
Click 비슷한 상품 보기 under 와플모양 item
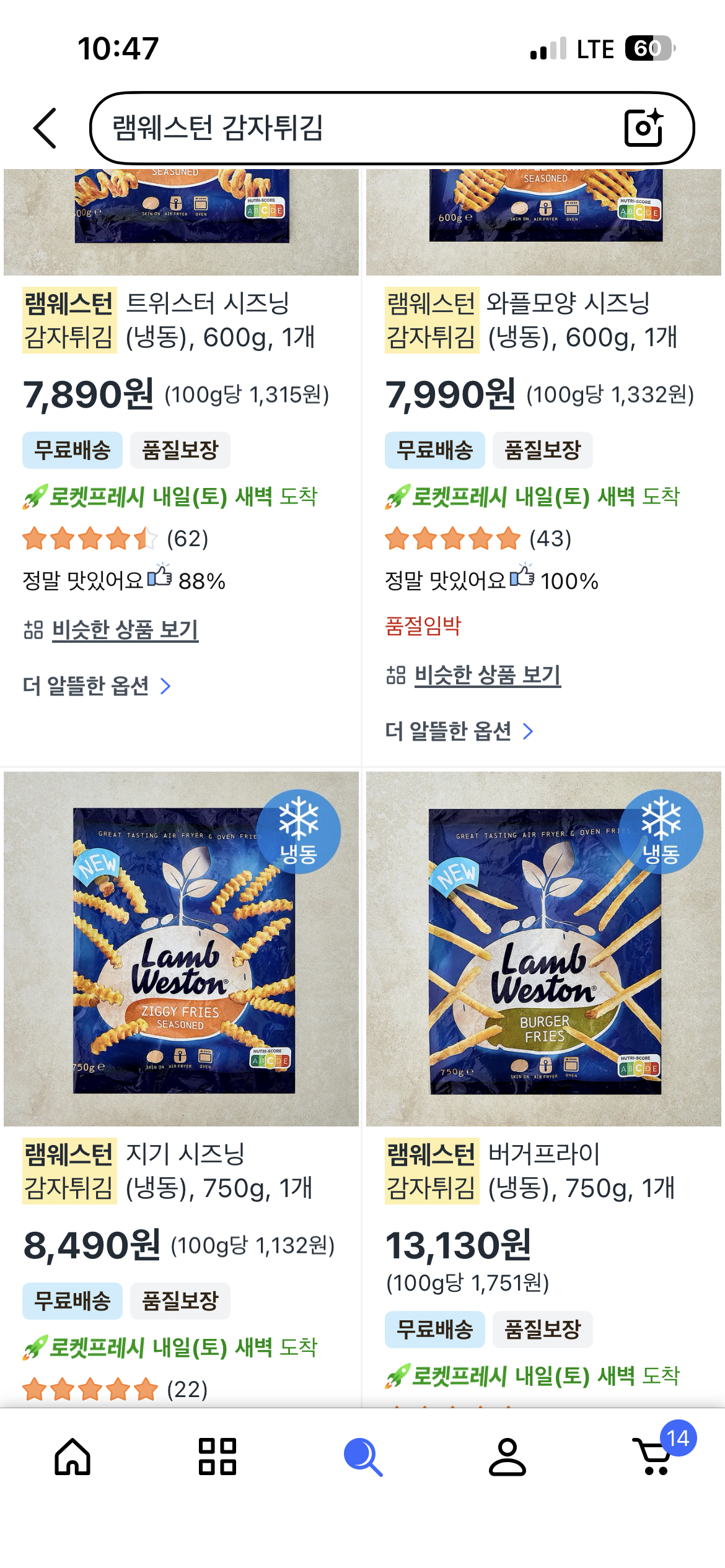(x=488, y=675)
